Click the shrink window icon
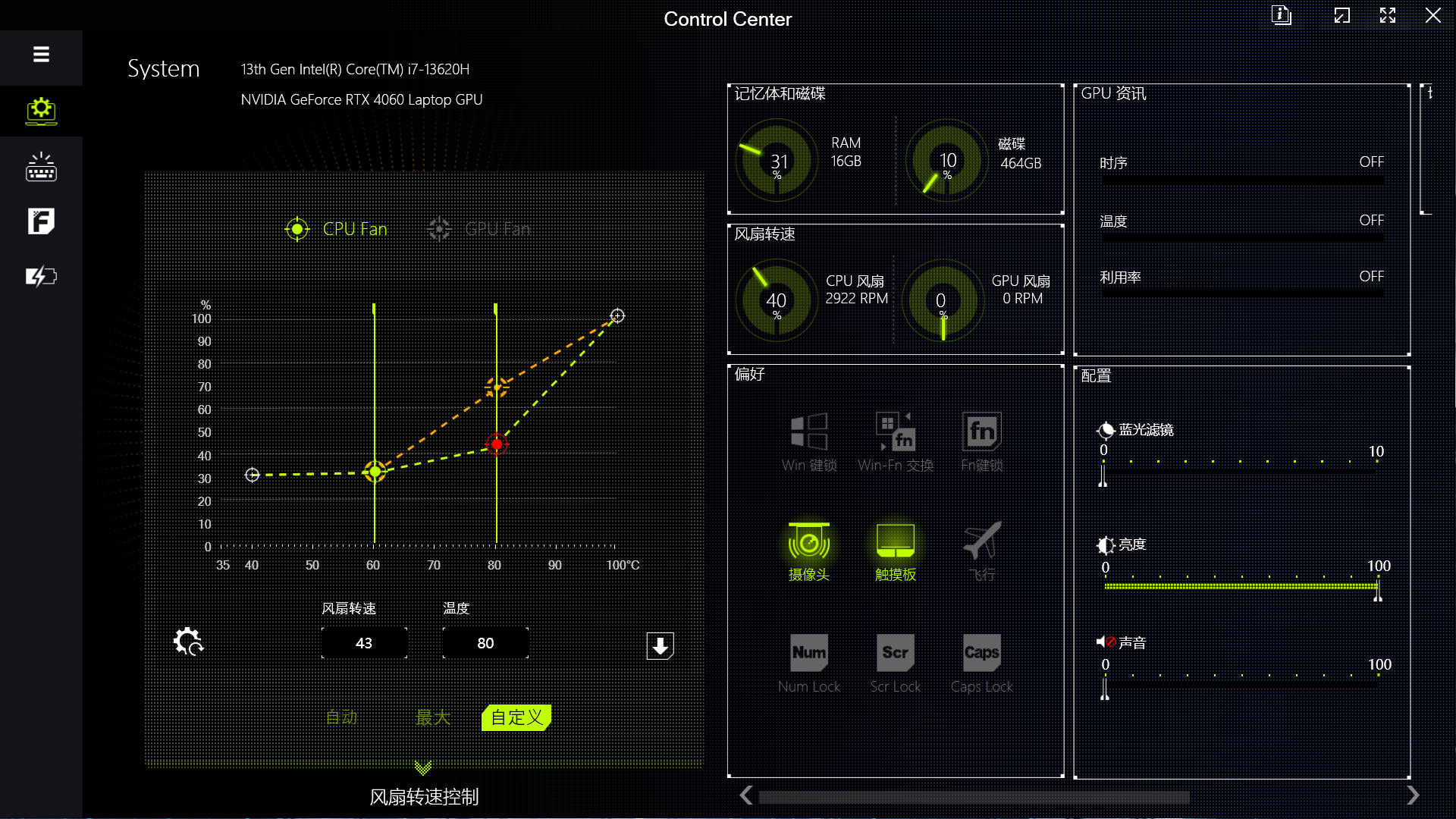The image size is (1456, 819). pyautogui.click(x=1341, y=15)
